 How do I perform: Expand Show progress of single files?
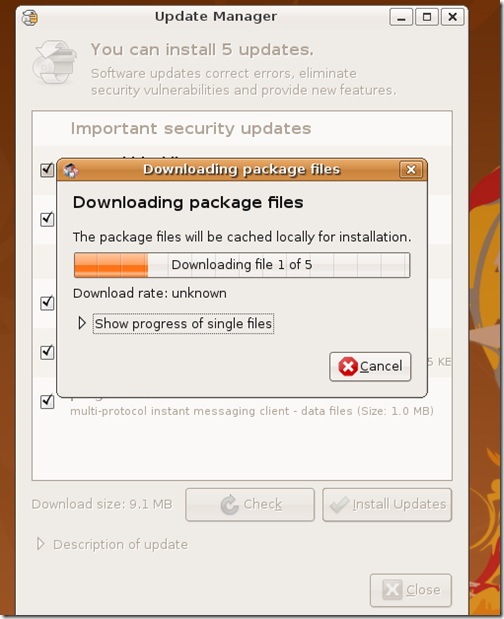coord(82,323)
